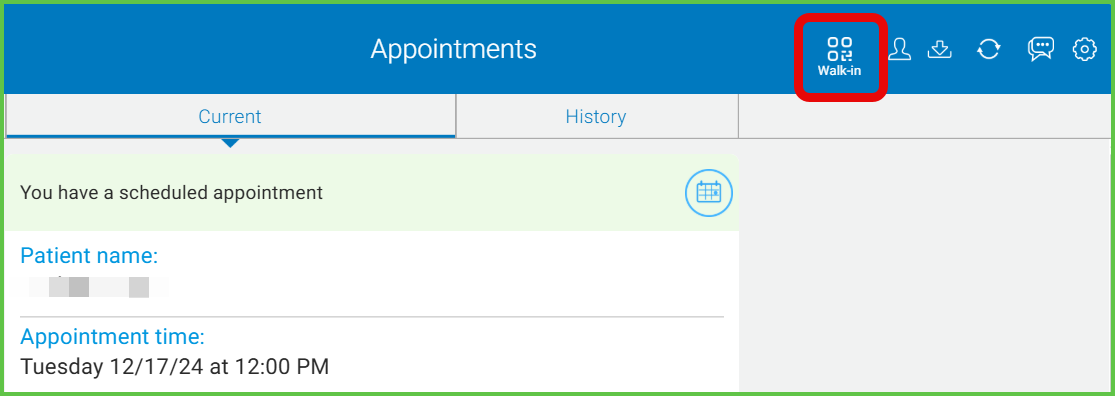Switch to the History tab
Viewport: 1115px width, 396px height.
coord(597,116)
